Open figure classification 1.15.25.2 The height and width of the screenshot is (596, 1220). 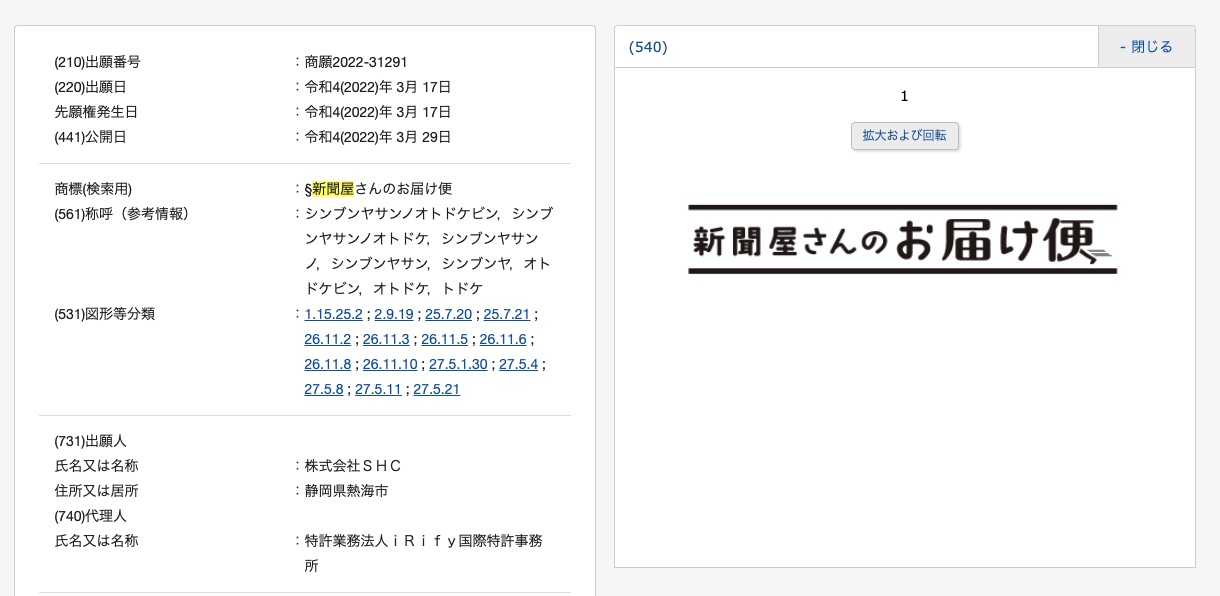coord(333,314)
